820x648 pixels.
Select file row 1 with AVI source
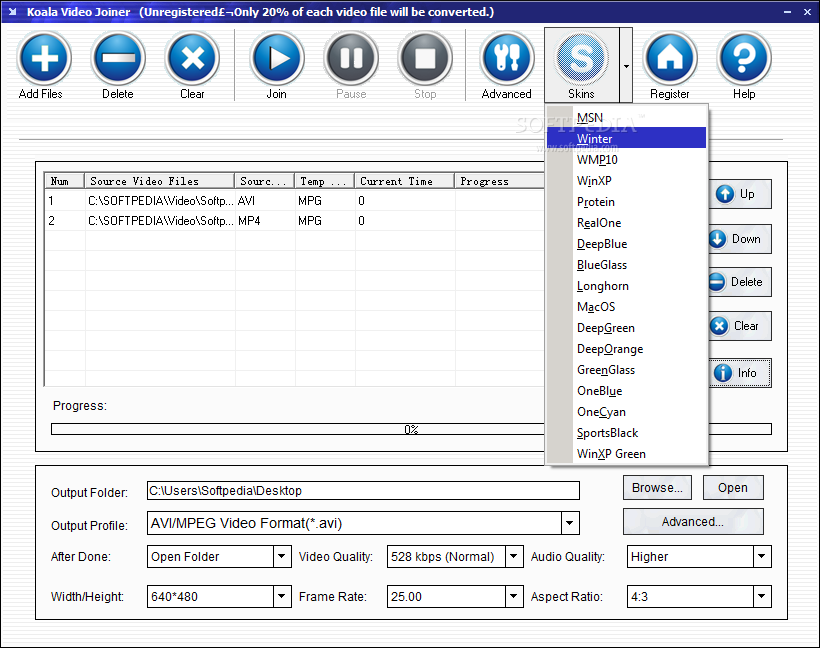tap(294, 201)
